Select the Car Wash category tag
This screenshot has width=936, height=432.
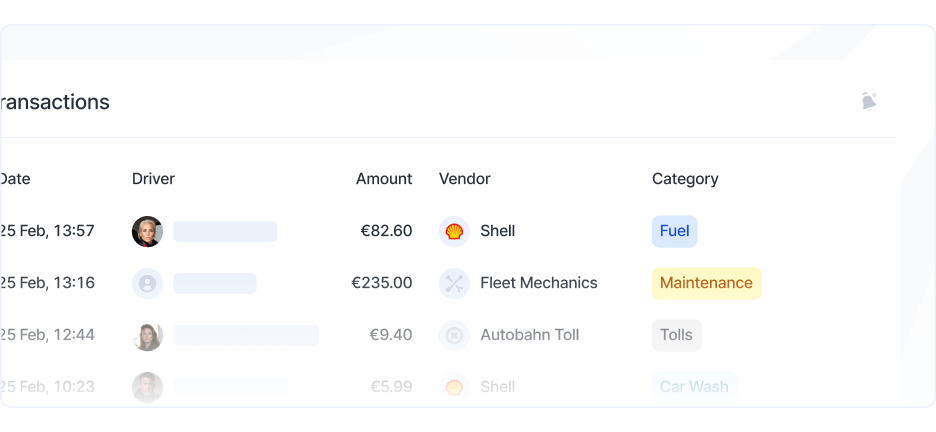coord(694,387)
